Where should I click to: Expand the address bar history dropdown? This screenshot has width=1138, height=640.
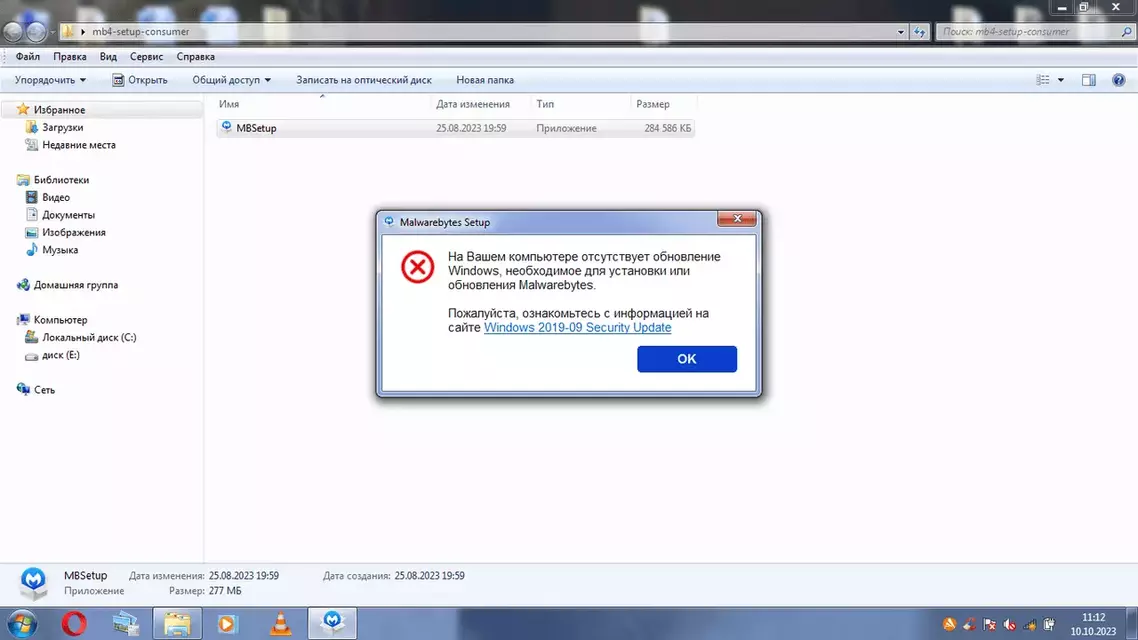coord(901,32)
